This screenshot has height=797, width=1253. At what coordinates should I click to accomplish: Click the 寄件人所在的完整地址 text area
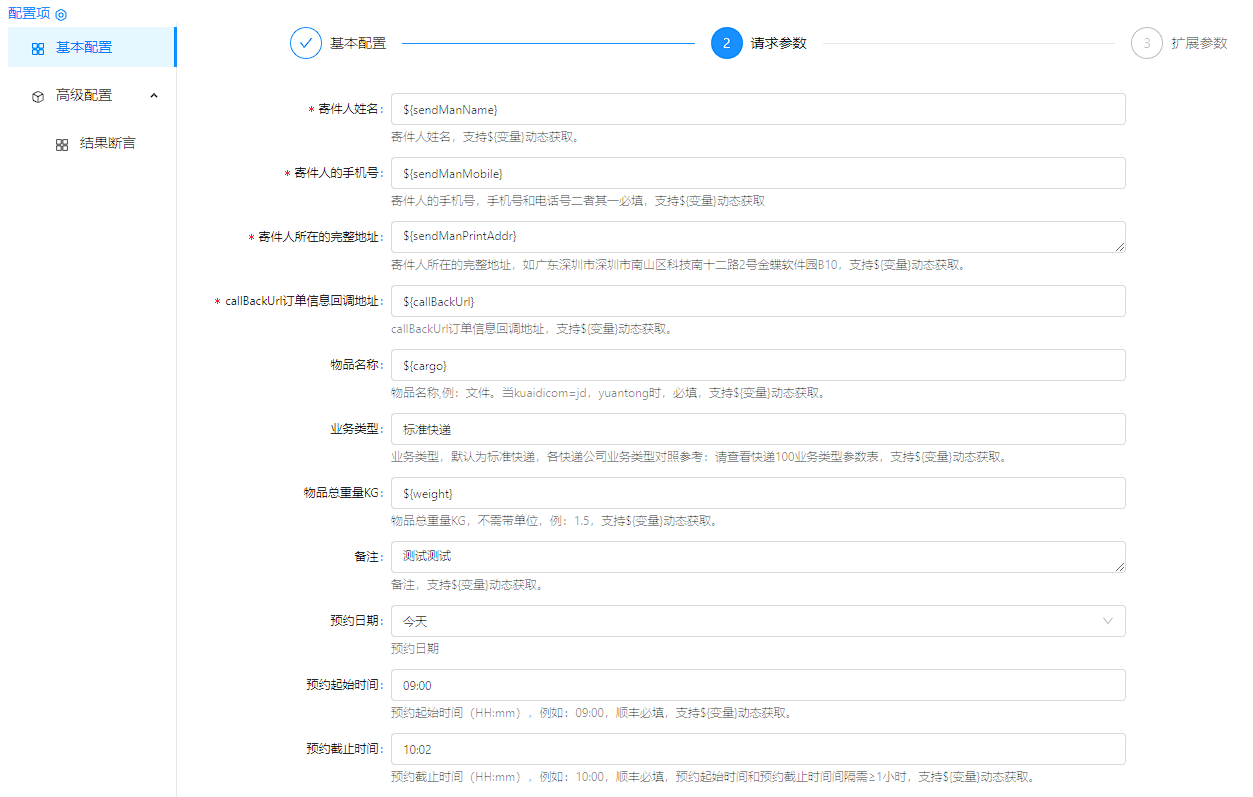pyautogui.click(x=757, y=237)
